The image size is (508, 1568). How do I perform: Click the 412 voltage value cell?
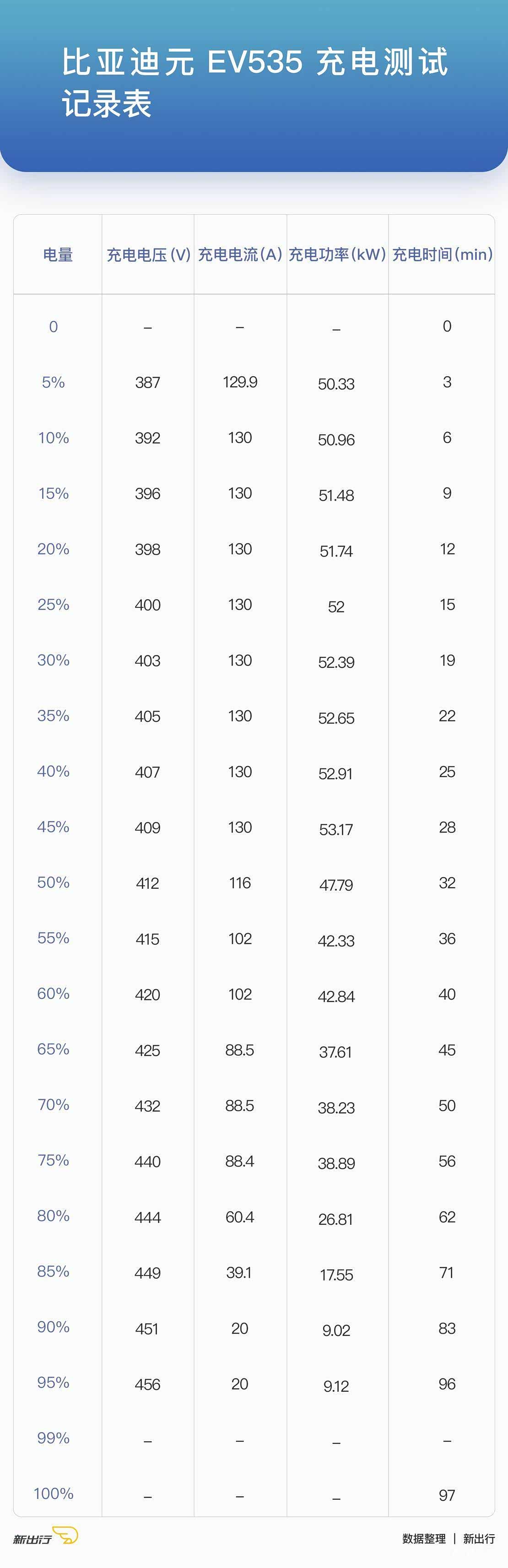coord(148,883)
